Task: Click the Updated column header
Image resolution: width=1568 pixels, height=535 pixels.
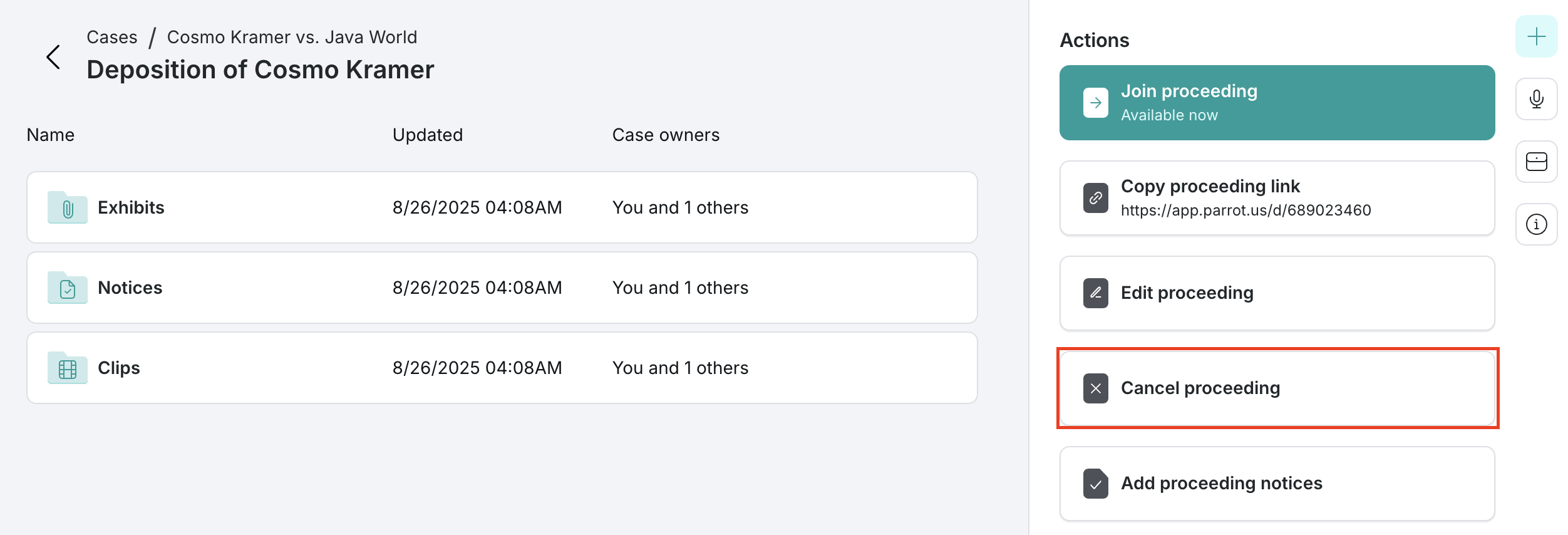Action: point(428,135)
